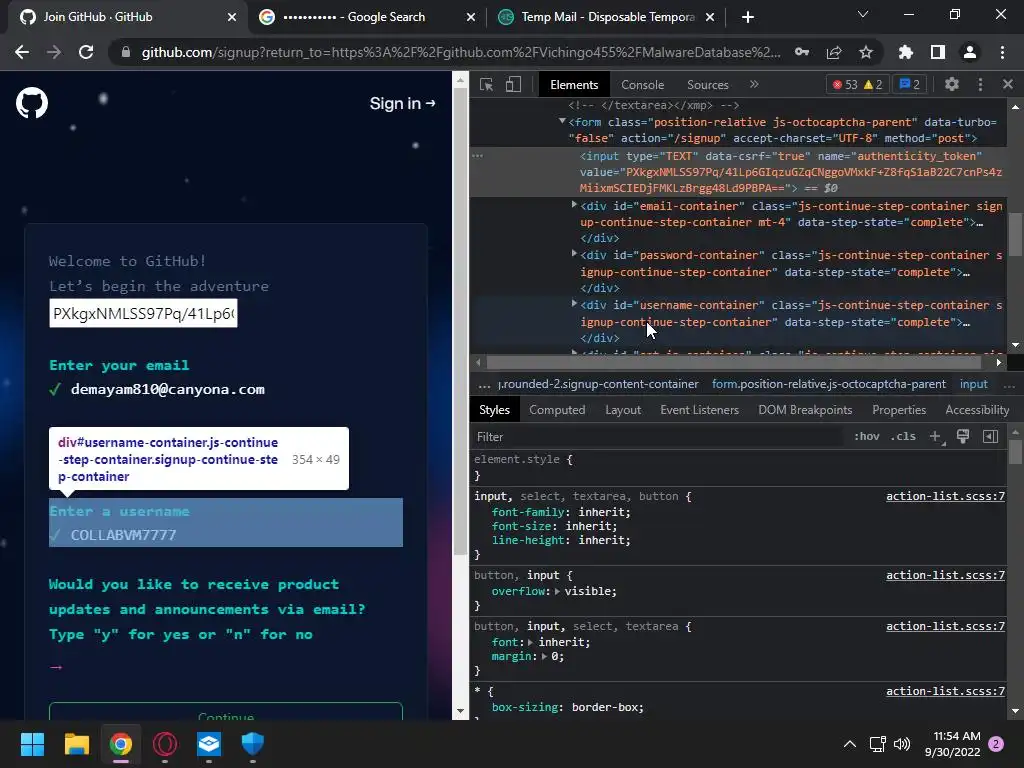
Task: Expand the margin property triangle
Action: pyautogui.click(x=546, y=656)
